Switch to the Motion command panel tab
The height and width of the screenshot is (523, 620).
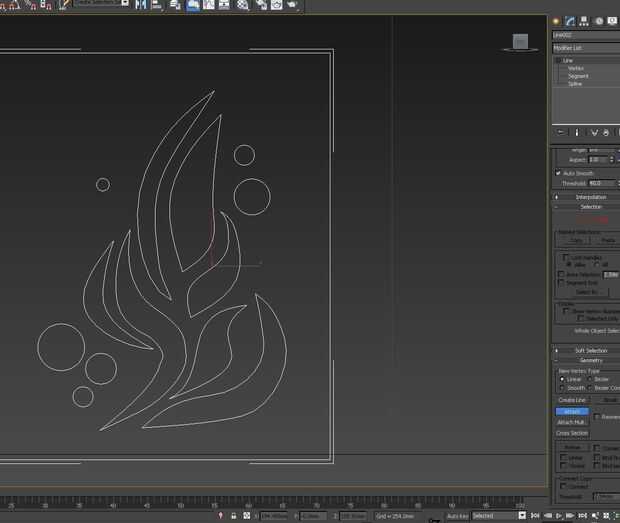(x=599, y=21)
